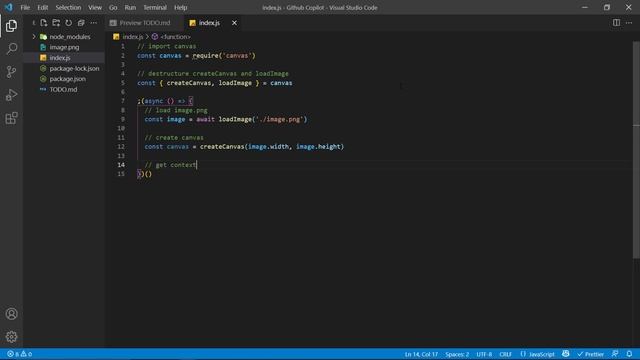Screen dimensions: 640x360
Task: Click the errors and warnings status indicator
Action: click(19, 354)
